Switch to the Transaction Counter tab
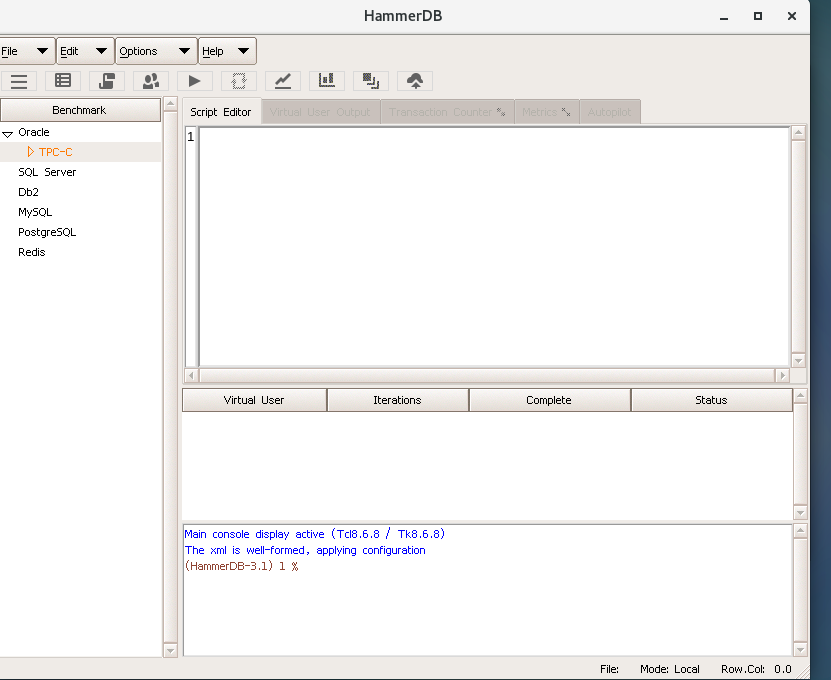The width and height of the screenshot is (831, 680). [x=447, y=112]
